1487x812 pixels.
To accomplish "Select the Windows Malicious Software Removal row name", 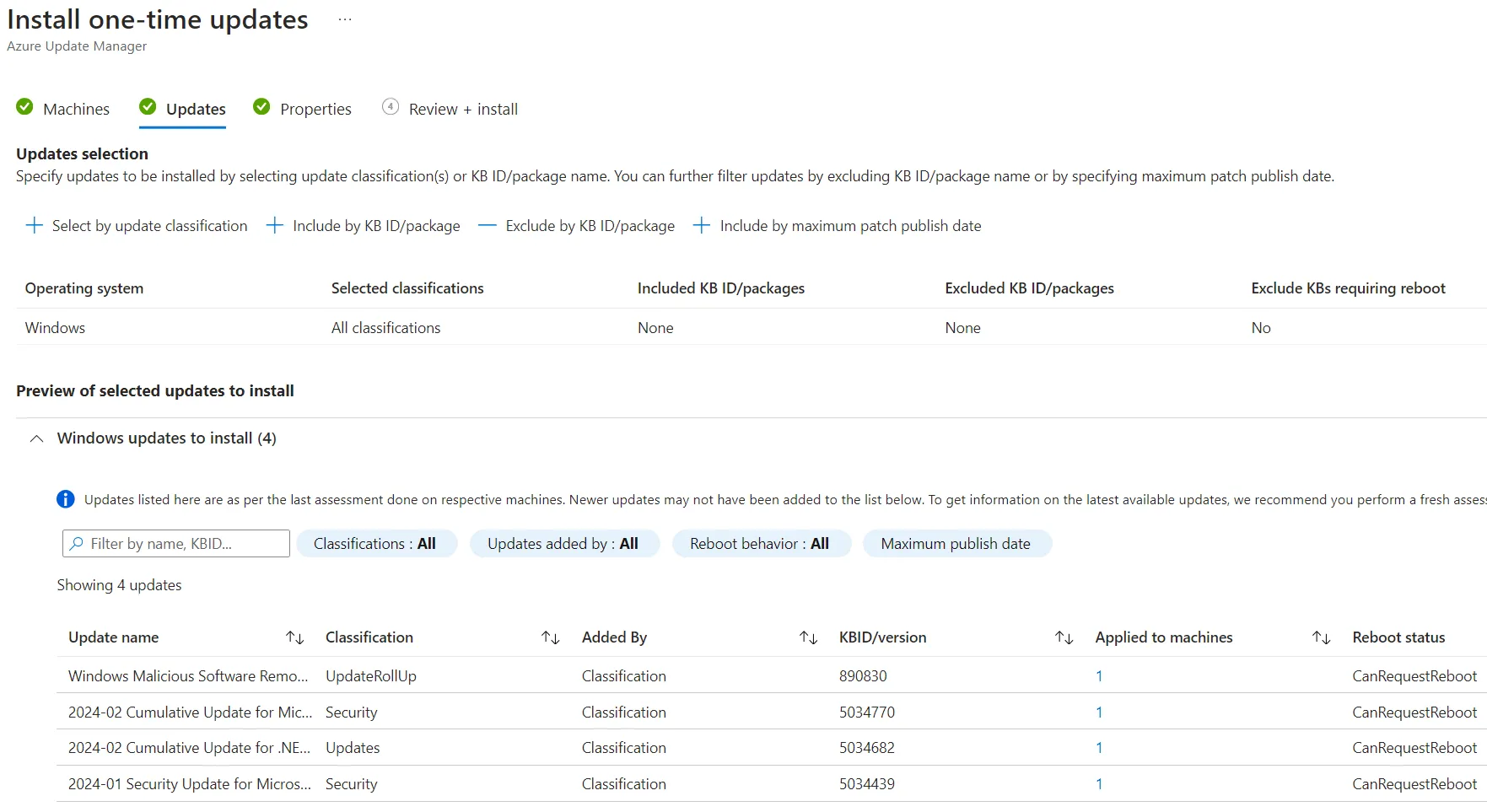I will 188,676.
